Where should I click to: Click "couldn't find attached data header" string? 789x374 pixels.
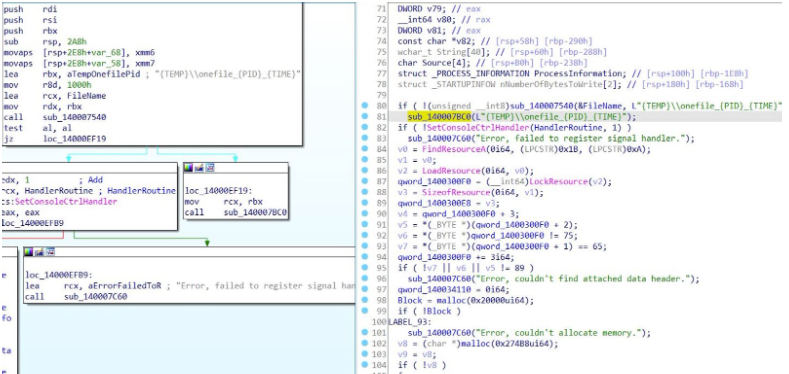585,279
